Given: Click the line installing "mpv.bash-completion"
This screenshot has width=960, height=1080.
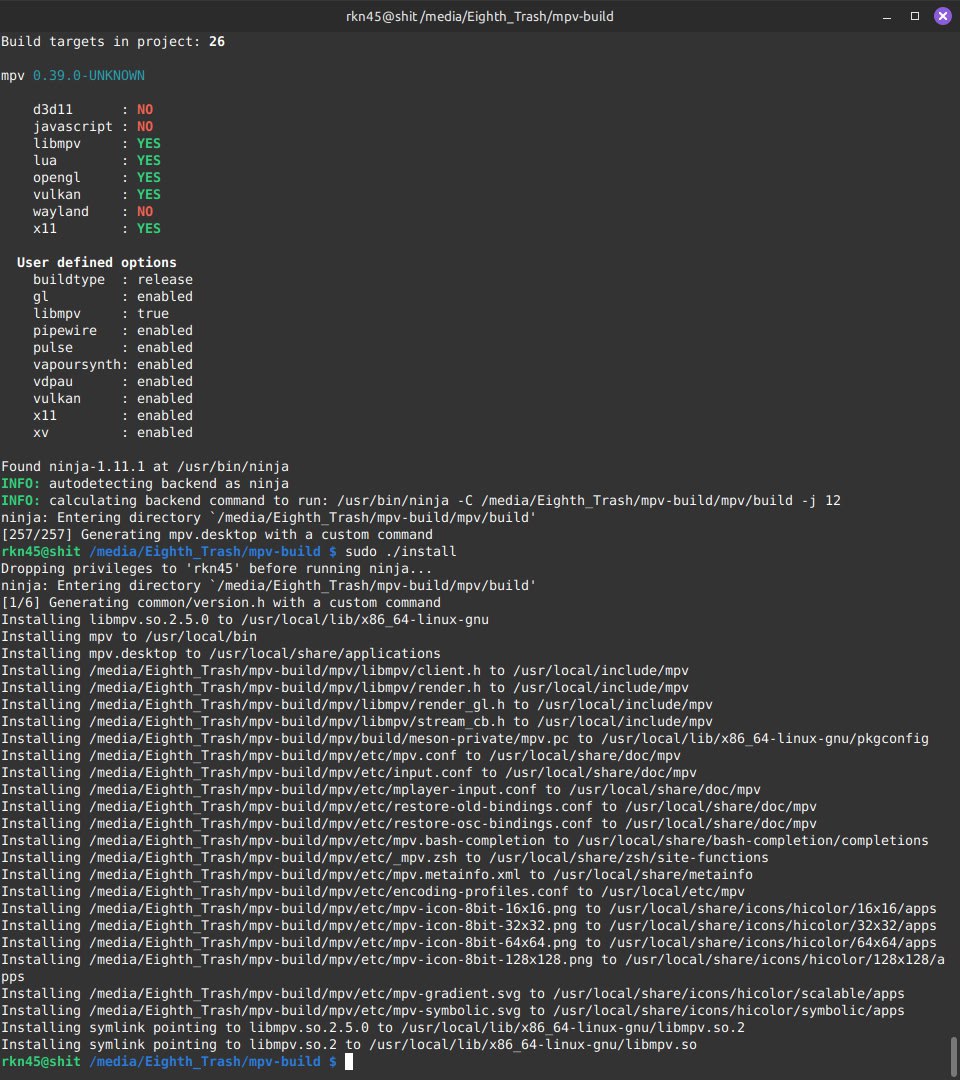Looking at the screenshot, I should pyautogui.click(x=465, y=840).
